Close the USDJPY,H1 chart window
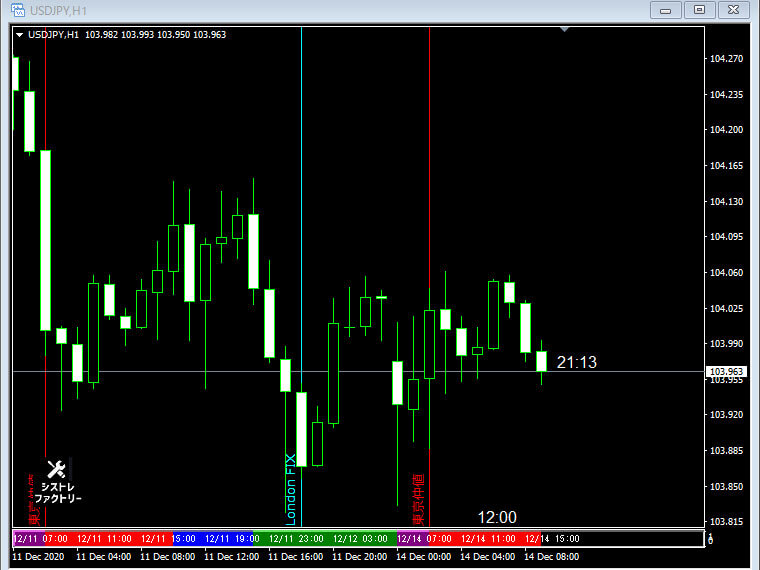The width and height of the screenshot is (760, 570). click(734, 10)
